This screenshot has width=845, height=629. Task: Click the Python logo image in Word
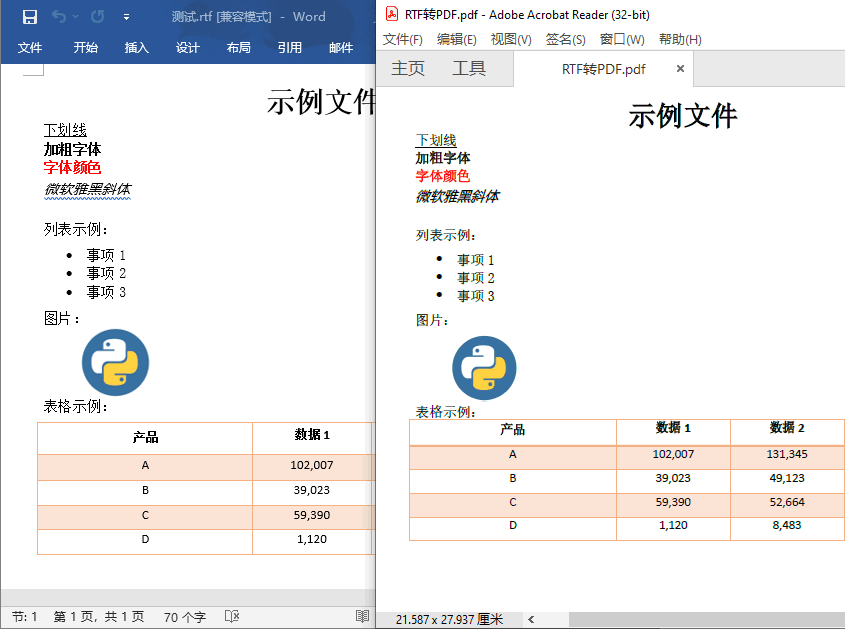[115, 362]
